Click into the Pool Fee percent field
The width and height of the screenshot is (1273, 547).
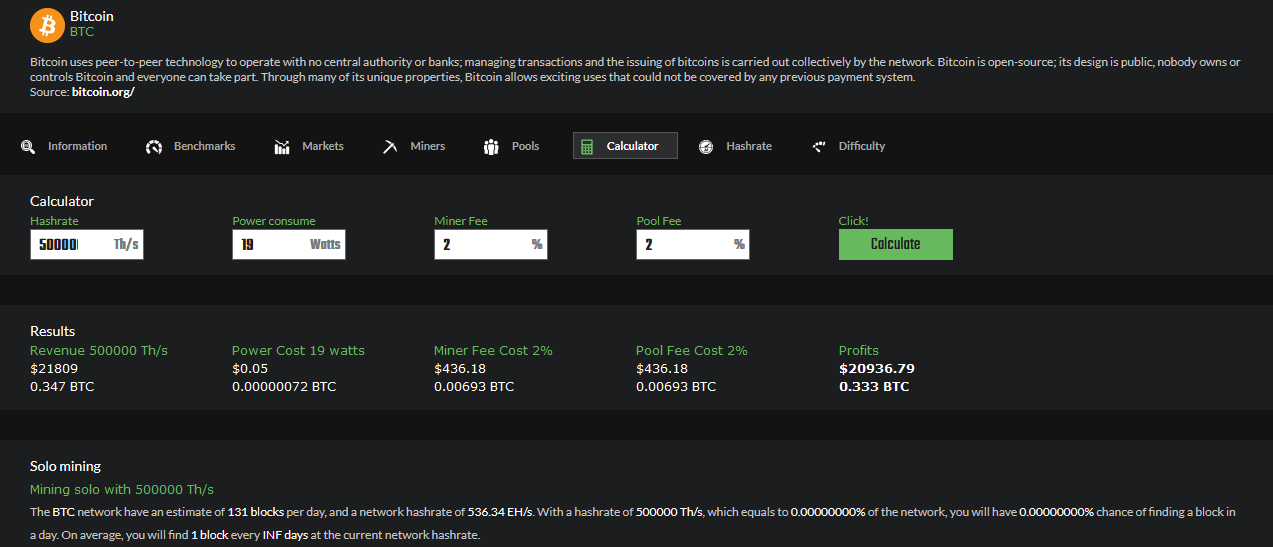(x=693, y=244)
